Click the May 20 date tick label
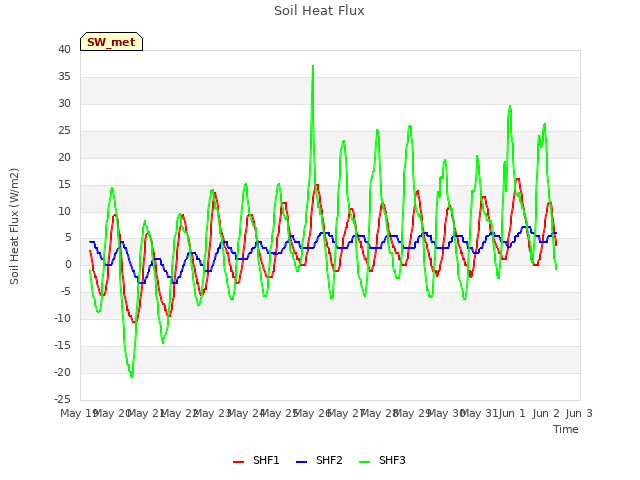Viewport: 640px width, 480px height. 112,413
